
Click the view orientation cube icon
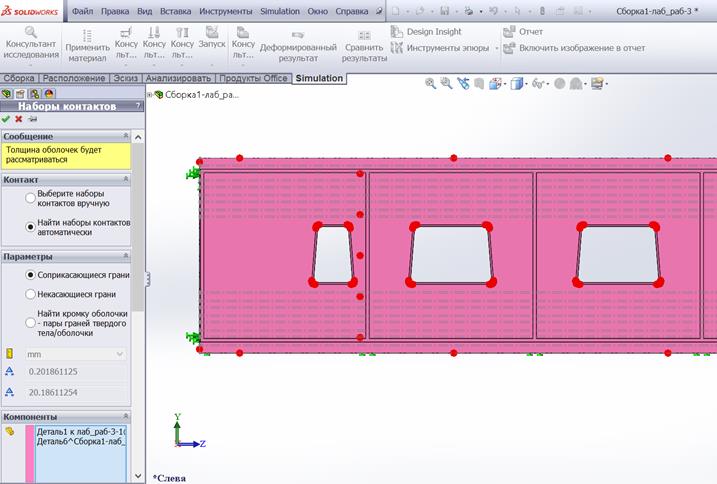click(x=517, y=84)
